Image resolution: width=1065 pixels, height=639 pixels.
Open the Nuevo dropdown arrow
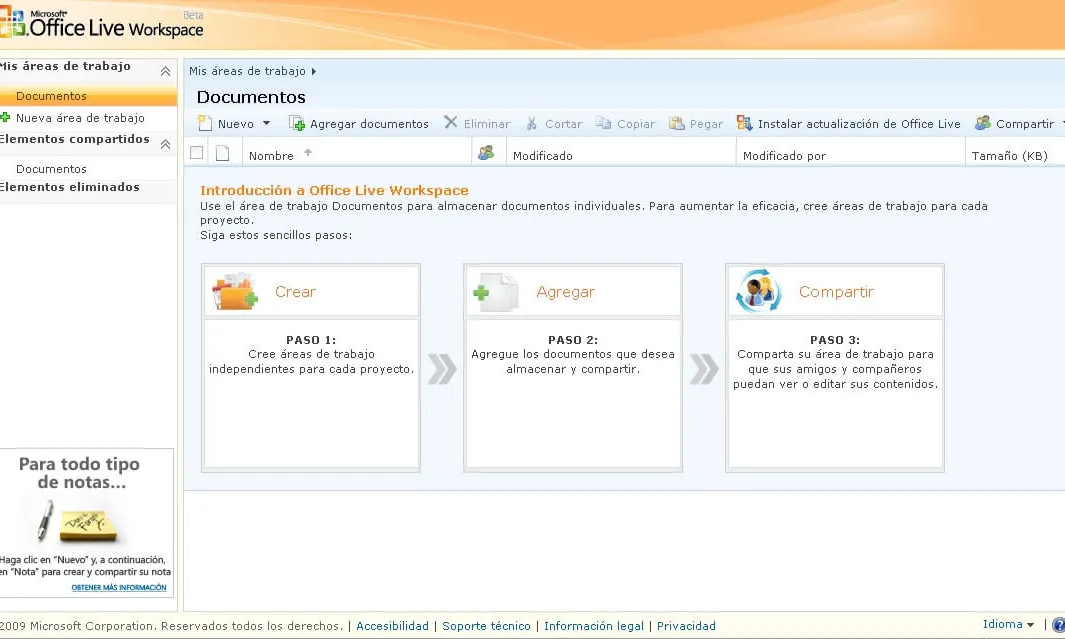(x=266, y=124)
